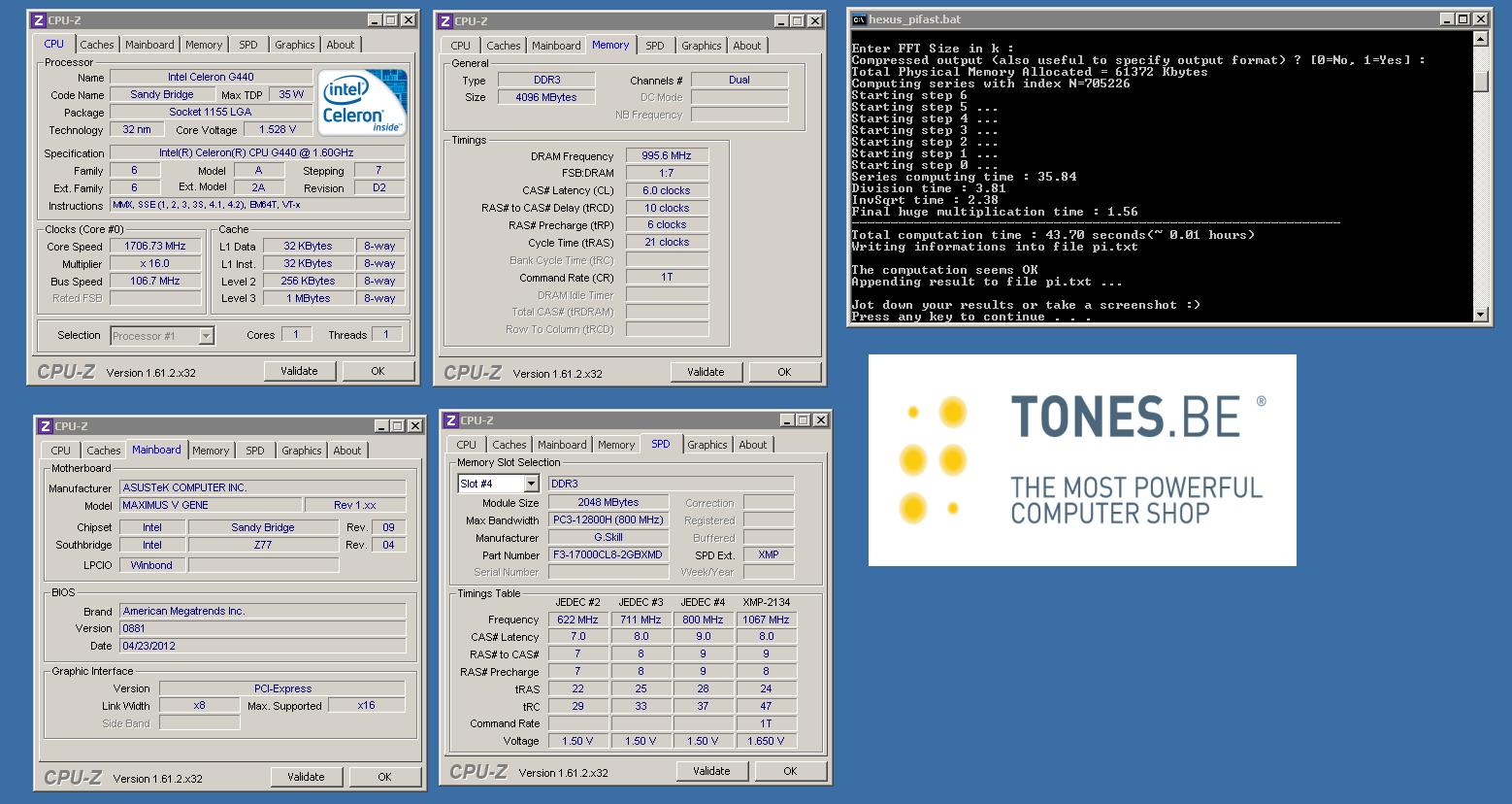Viewport: 1512px width, 804px height.
Task: Click console scrollbar up arrow
Action: [1481, 39]
